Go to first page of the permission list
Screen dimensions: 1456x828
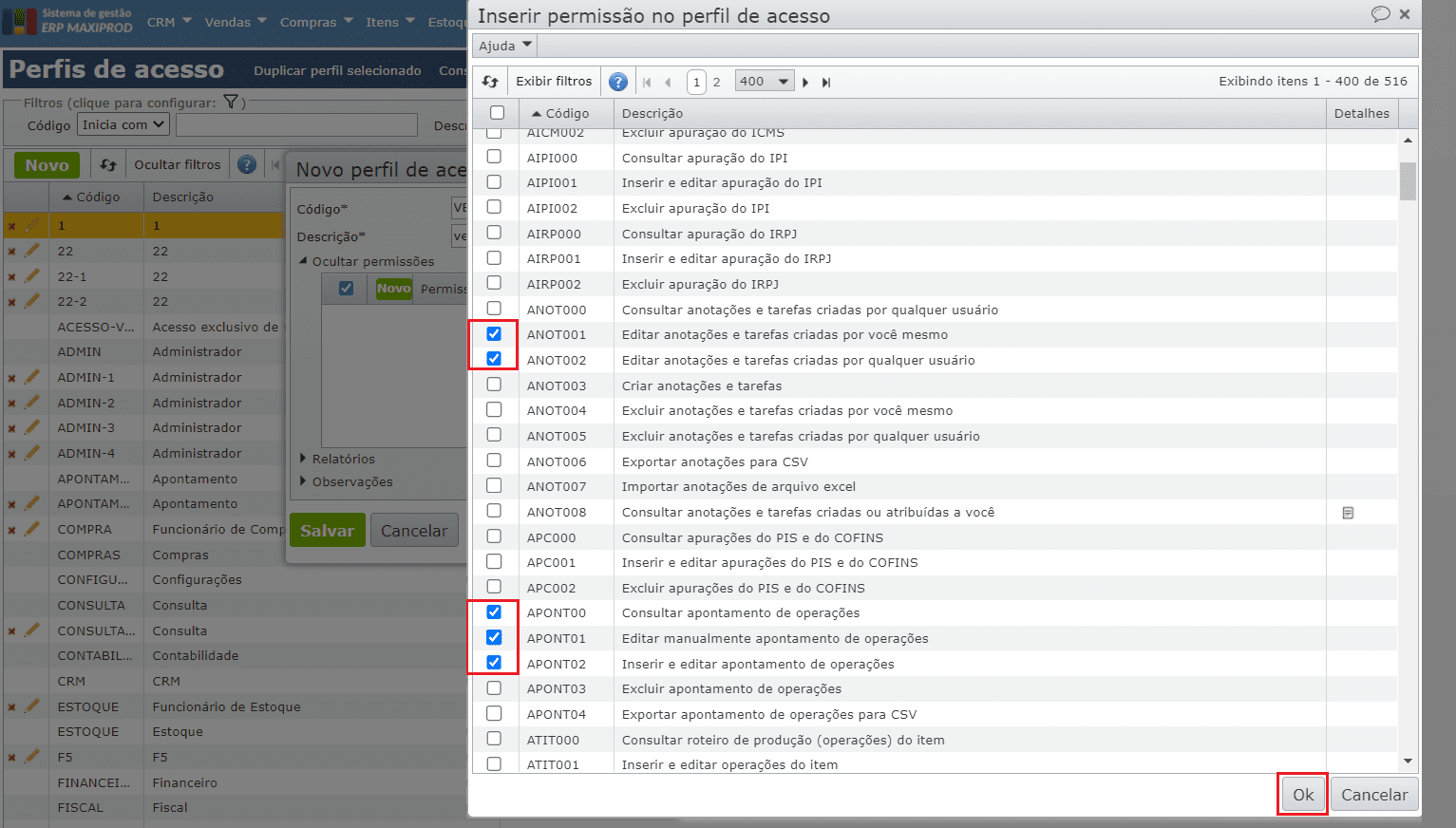click(647, 83)
